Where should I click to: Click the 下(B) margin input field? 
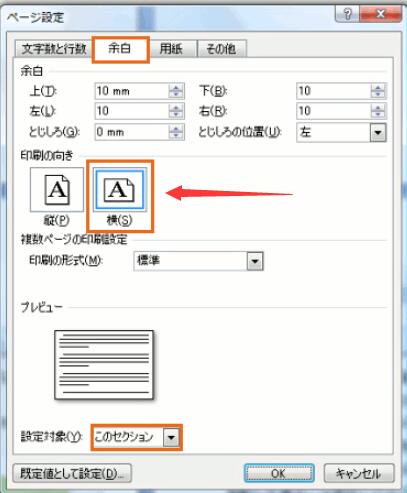pyautogui.click(x=333, y=91)
